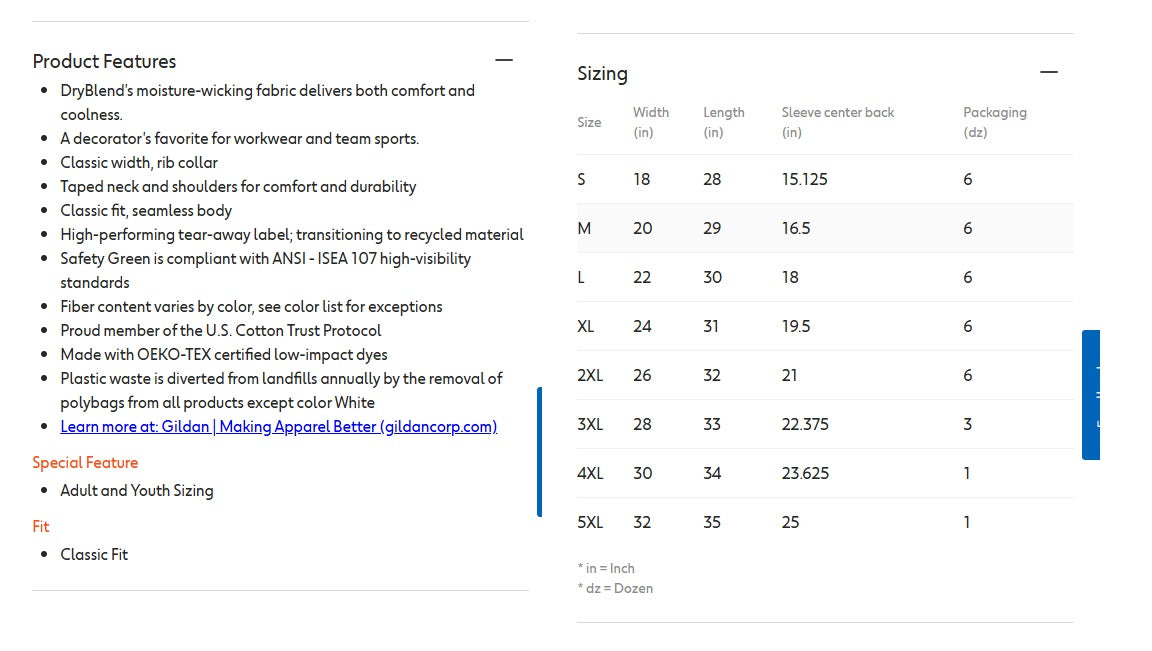Image resolution: width=1152 pixels, height=651 pixels.
Task: Click the Adult and Youth Sizing bullet
Action: [137, 491]
